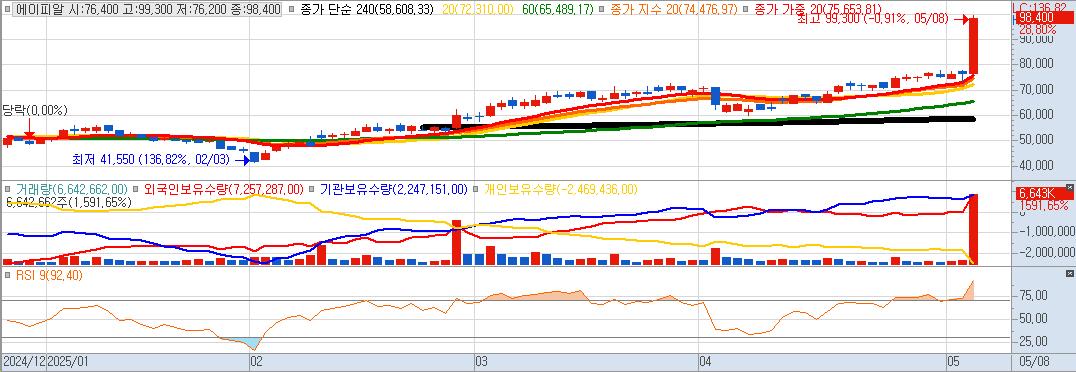The width and height of the screenshot is (1076, 372).
Task: Toggle the 종가 단순 240 moving average marker
Action: click(x=292, y=10)
